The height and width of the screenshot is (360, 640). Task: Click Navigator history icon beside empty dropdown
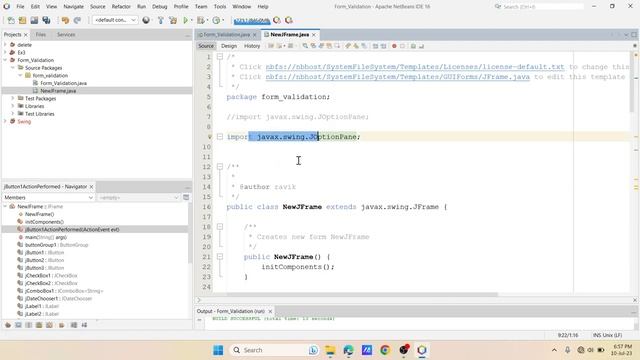coord(186,198)
